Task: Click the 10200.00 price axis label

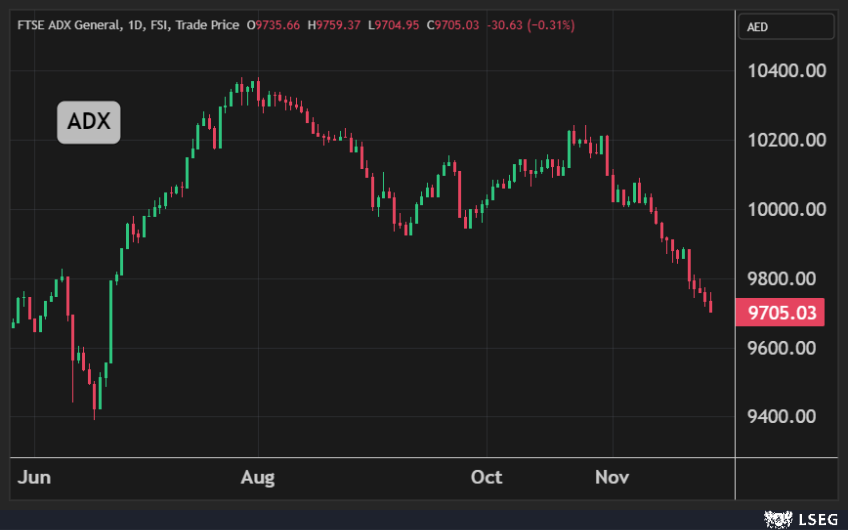Action: [786, 140]
